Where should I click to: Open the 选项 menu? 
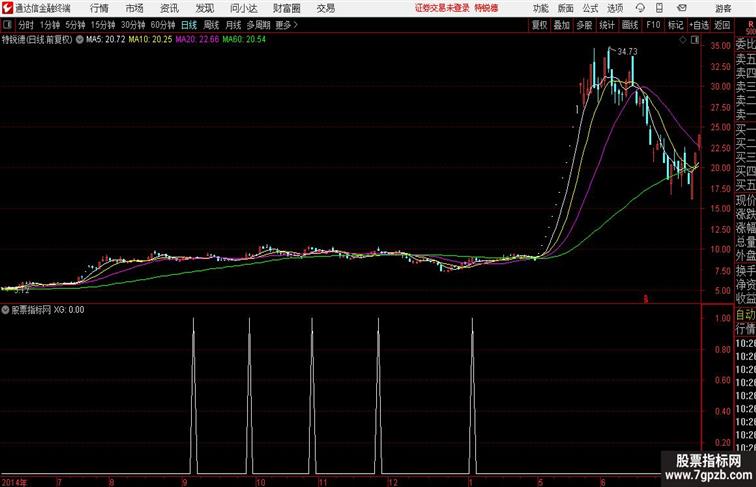pyautogui.click(x=615, y=8)
